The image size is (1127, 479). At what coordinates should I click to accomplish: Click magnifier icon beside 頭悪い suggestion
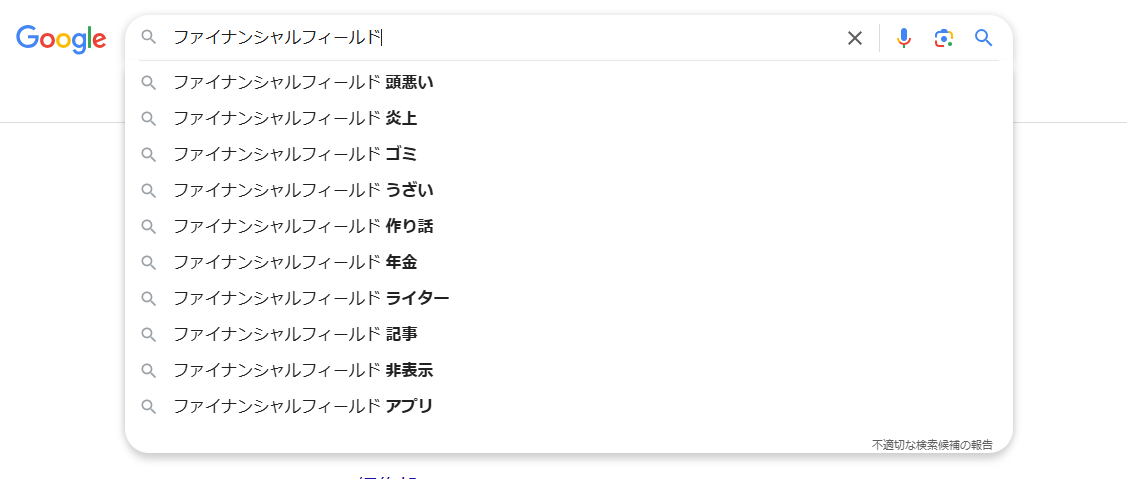[149, 82]
